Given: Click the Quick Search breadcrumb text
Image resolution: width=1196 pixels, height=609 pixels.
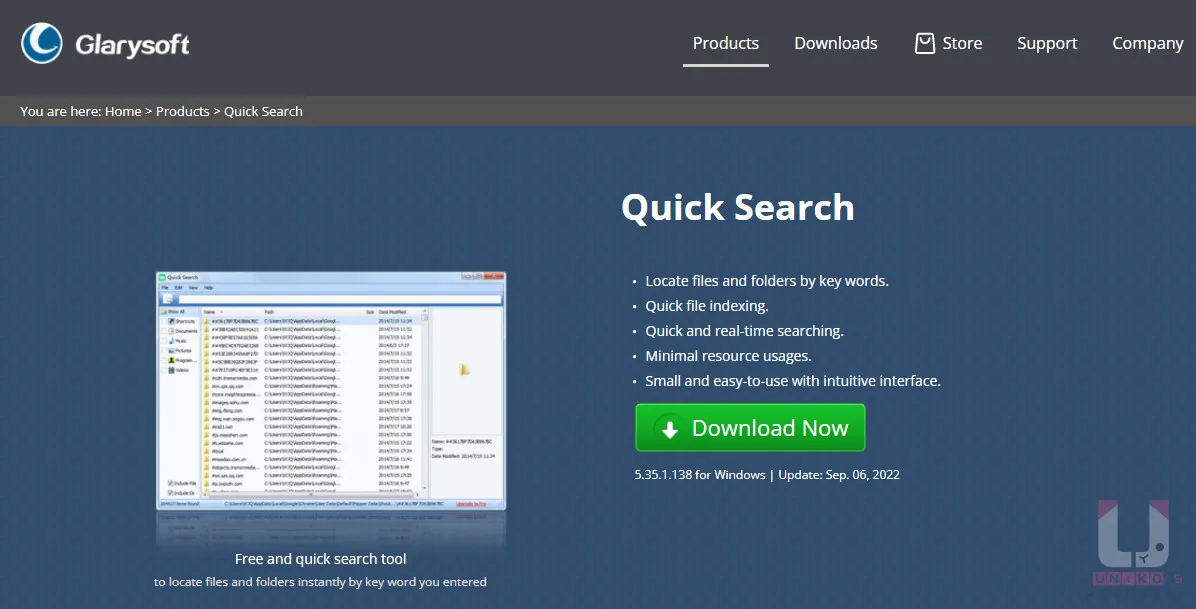Looking at the screenshot, I should (263, 111).
